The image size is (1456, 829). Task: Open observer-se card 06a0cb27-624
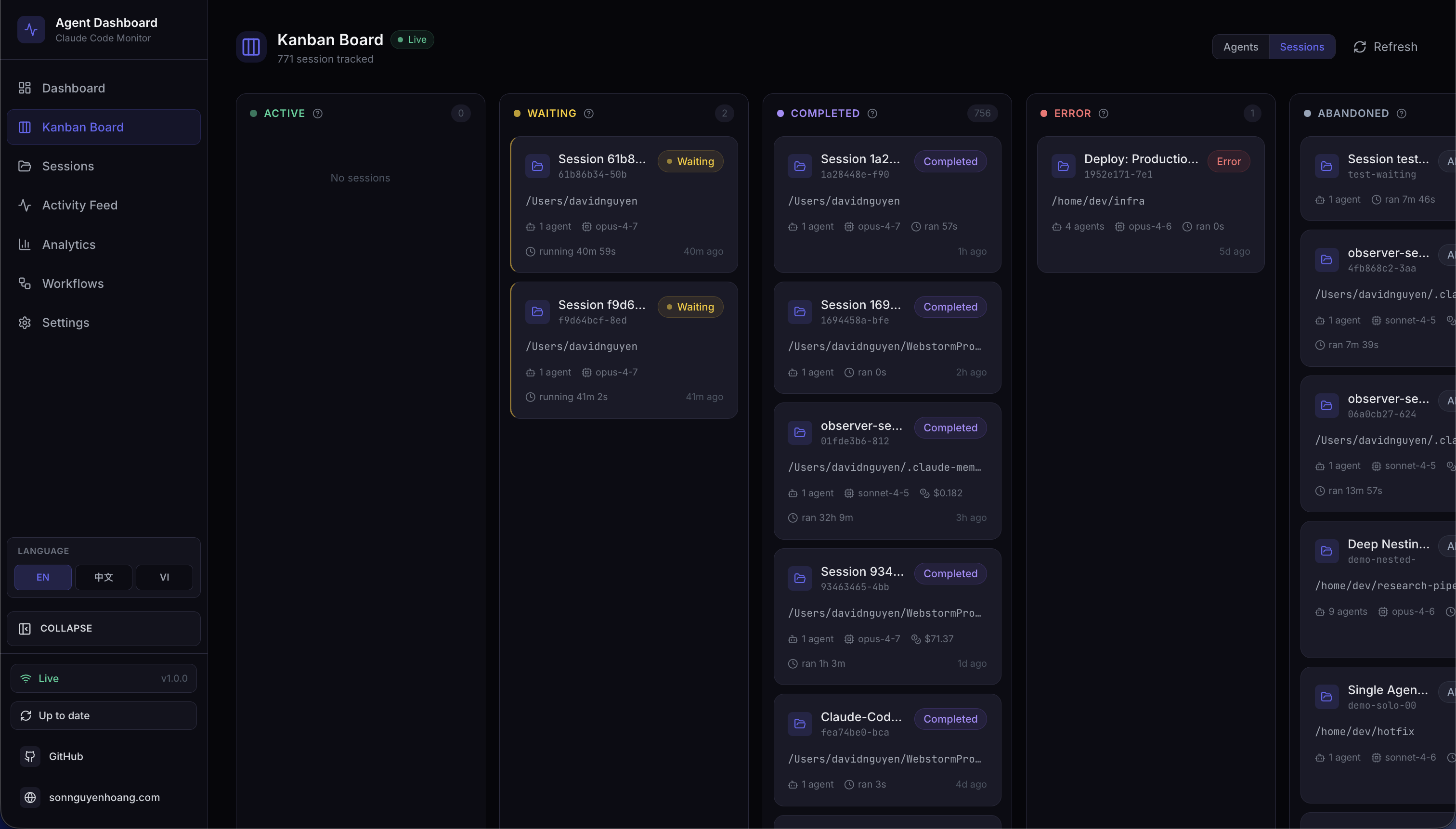point(1378,443)
